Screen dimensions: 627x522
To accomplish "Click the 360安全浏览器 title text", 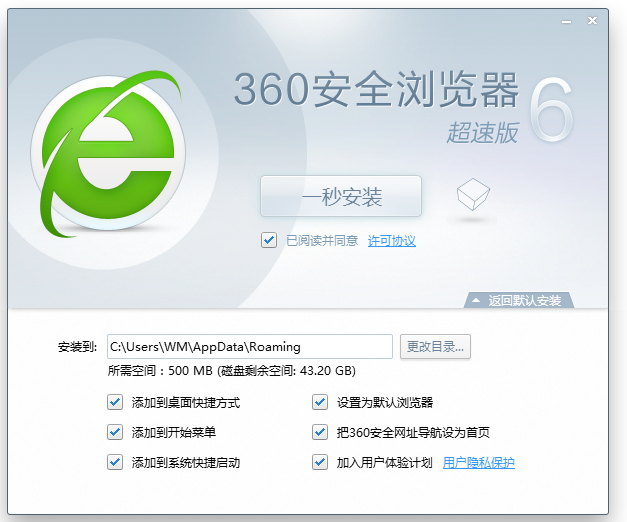I will pyautogui.click(x=376, y=89).
